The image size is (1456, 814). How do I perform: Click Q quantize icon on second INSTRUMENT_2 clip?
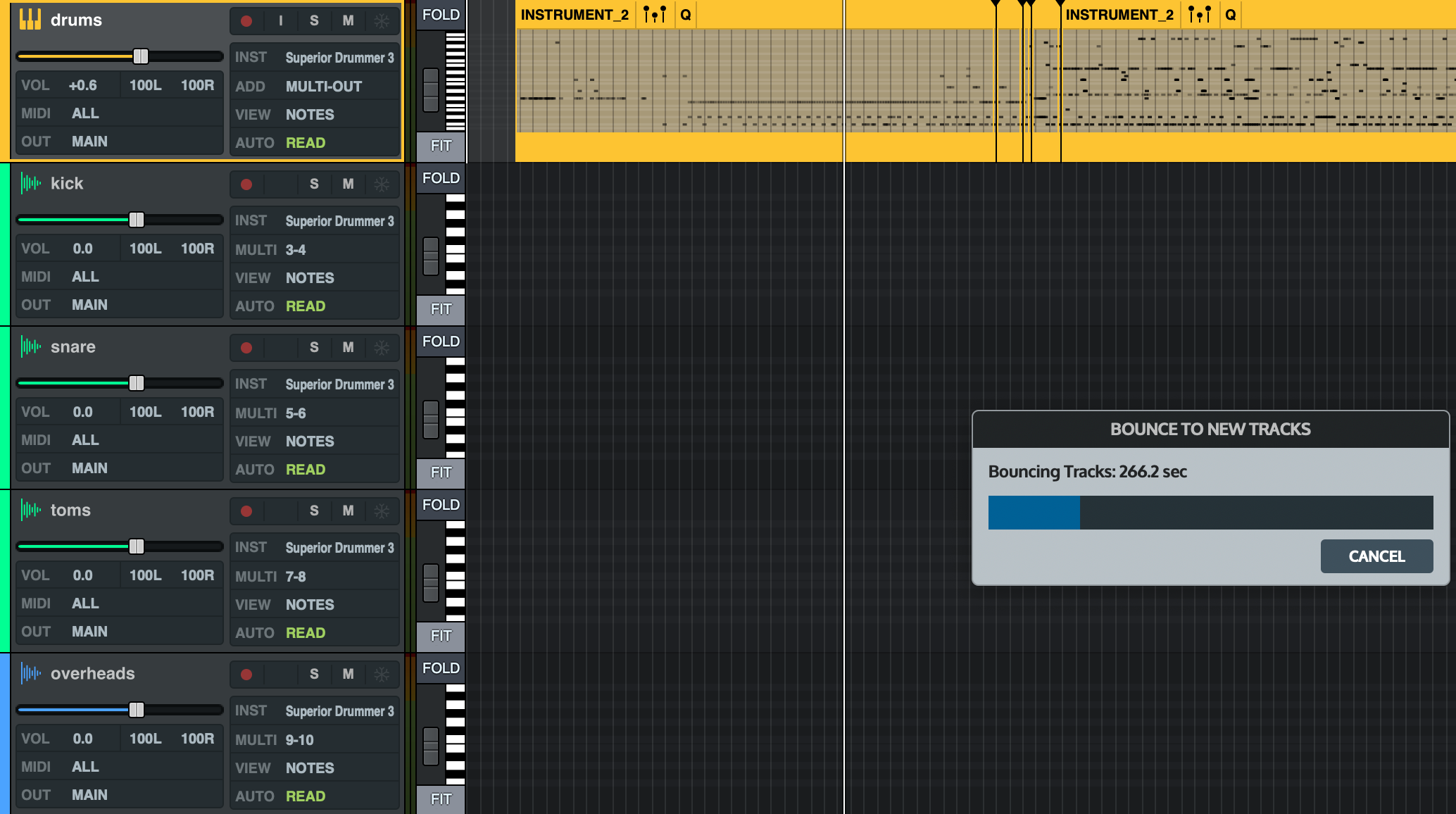pyautogui.click(x=1230, y=15)
